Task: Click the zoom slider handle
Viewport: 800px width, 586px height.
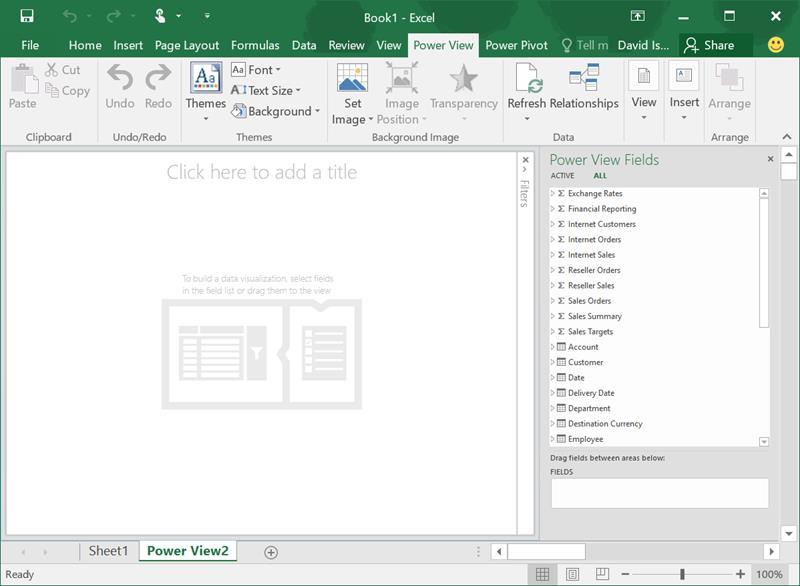Action: coord(682,574)
